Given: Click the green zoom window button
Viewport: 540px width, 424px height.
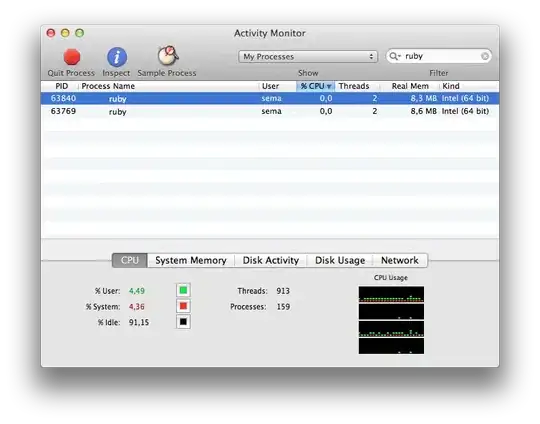Looking at the screenshot, I should (80, 33).
